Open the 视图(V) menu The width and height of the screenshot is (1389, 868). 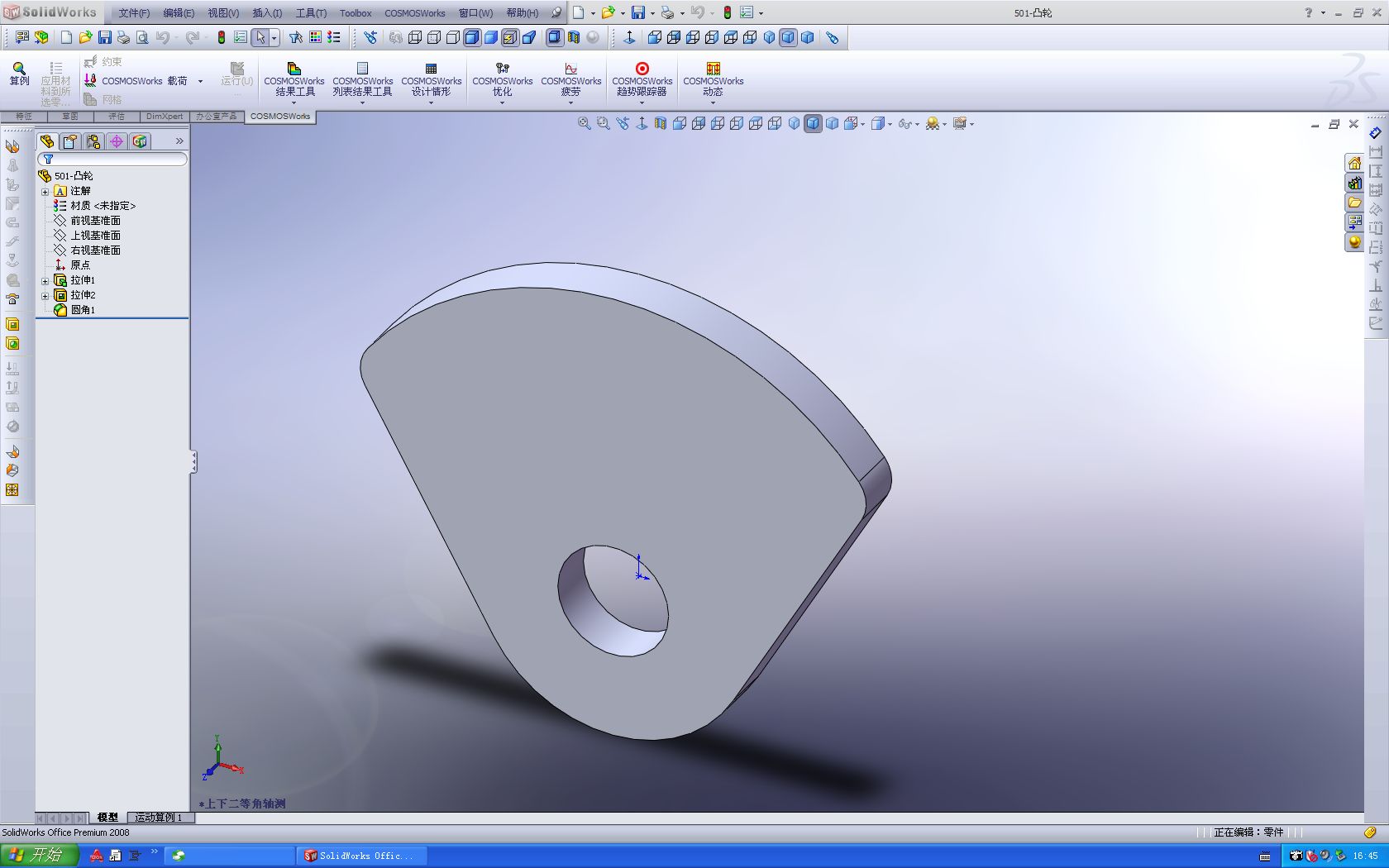click(x=223, y=13)
